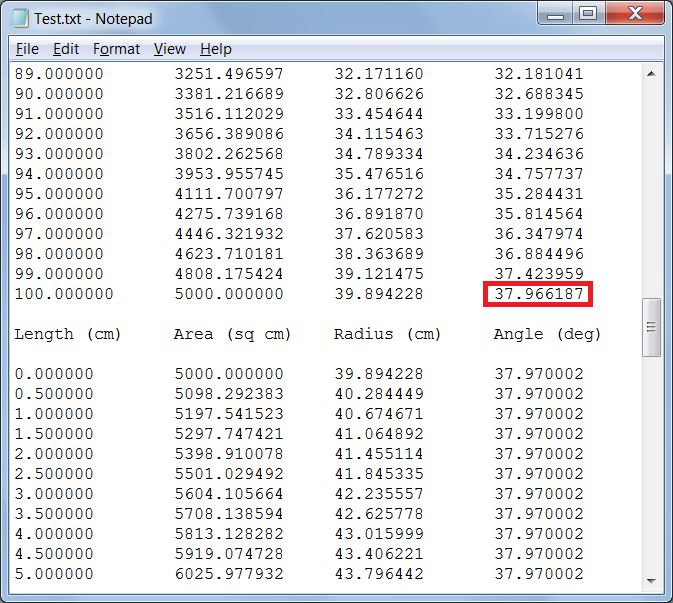This screenshot has height=603, width=673.
Task: Click the 'Length (cm)' header text
Action: 67,334
